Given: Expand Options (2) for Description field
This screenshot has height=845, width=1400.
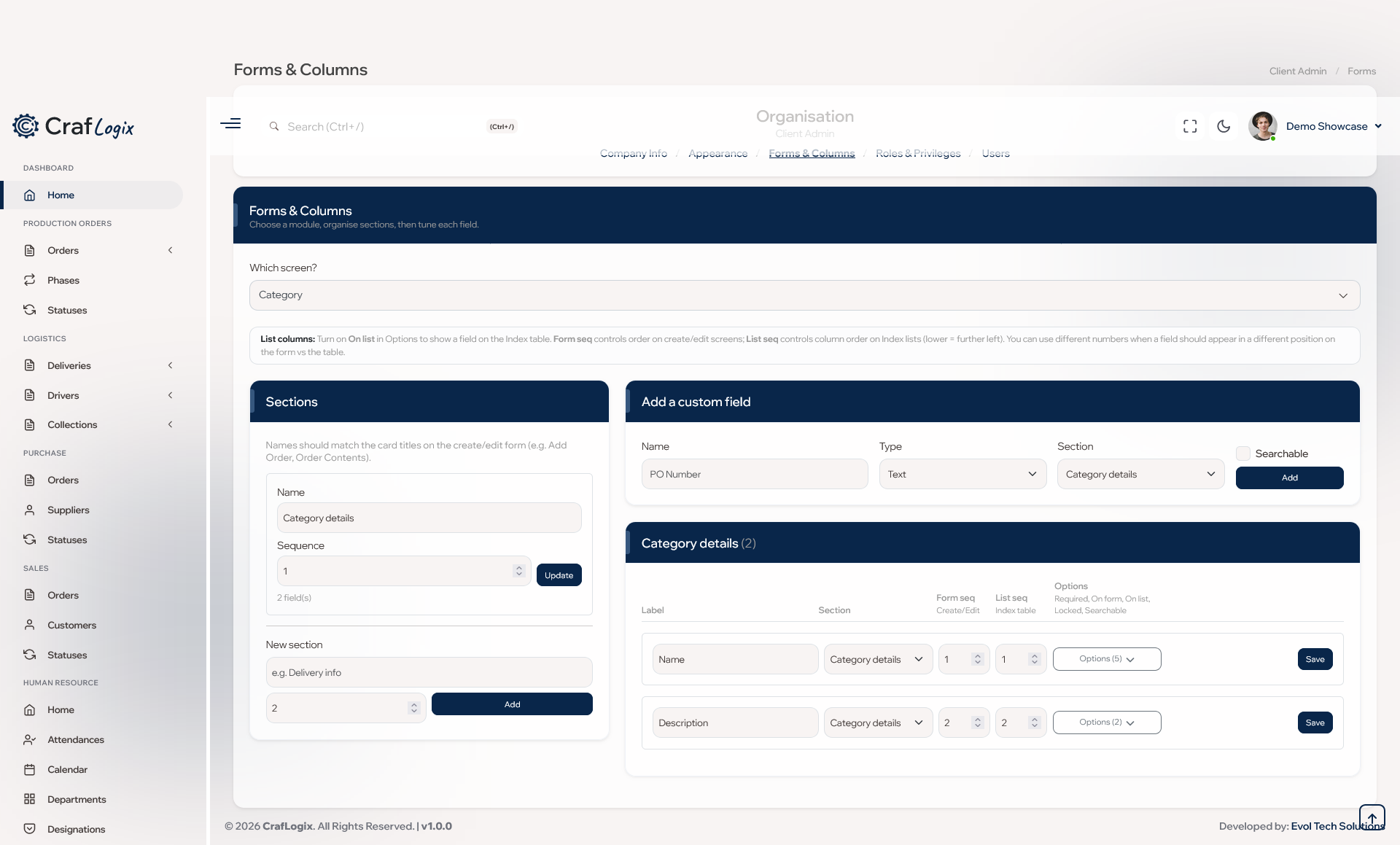Looking at the screenshot, I should coord(1107,723).
